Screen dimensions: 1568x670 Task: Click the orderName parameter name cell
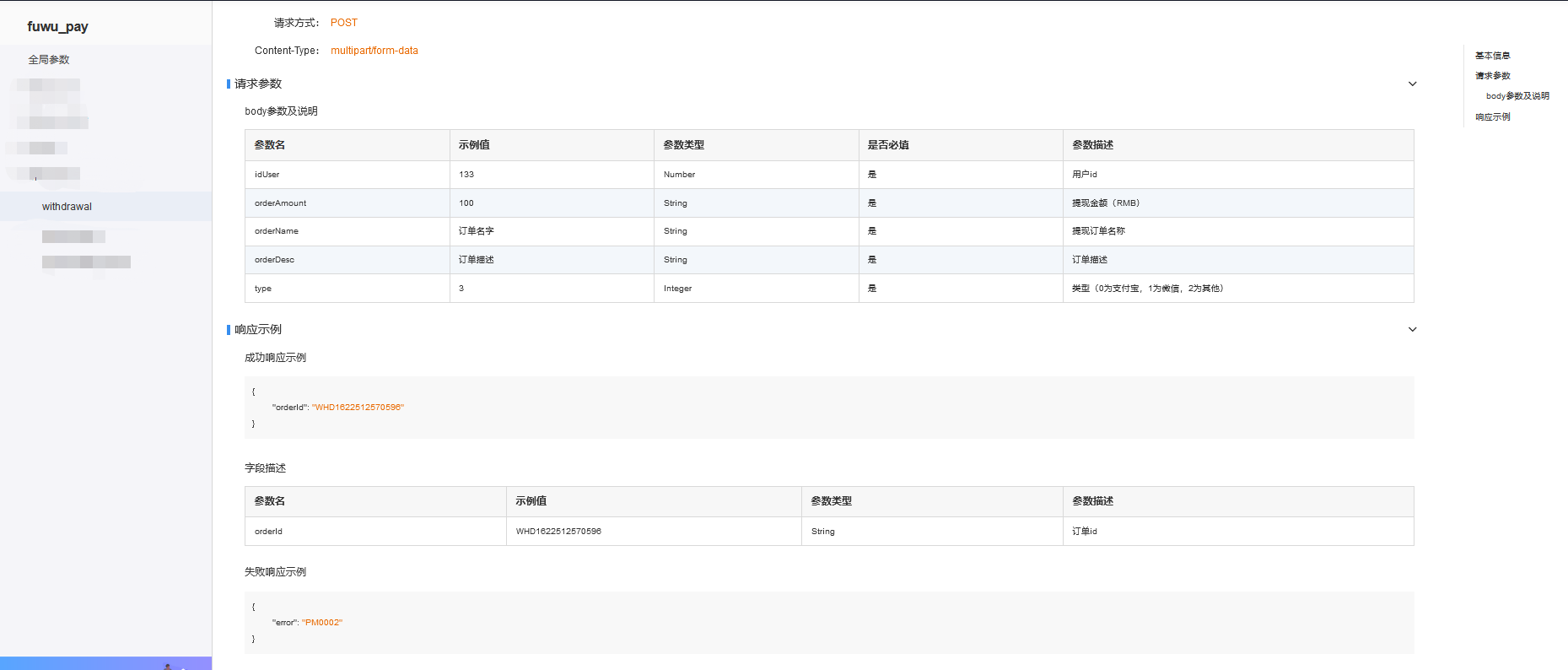tap(347, 231)
